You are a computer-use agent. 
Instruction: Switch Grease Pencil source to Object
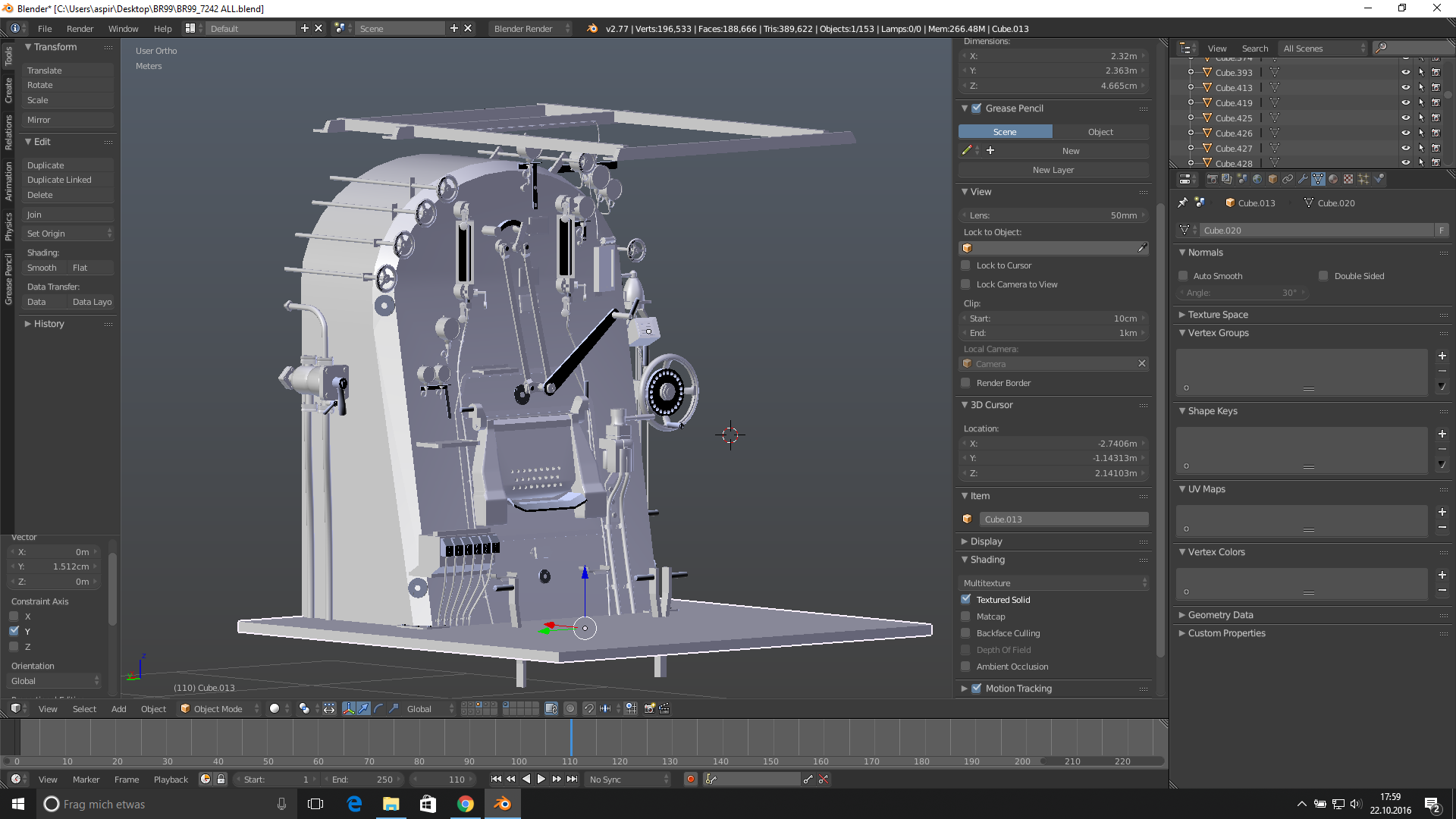click(1100, 132)
